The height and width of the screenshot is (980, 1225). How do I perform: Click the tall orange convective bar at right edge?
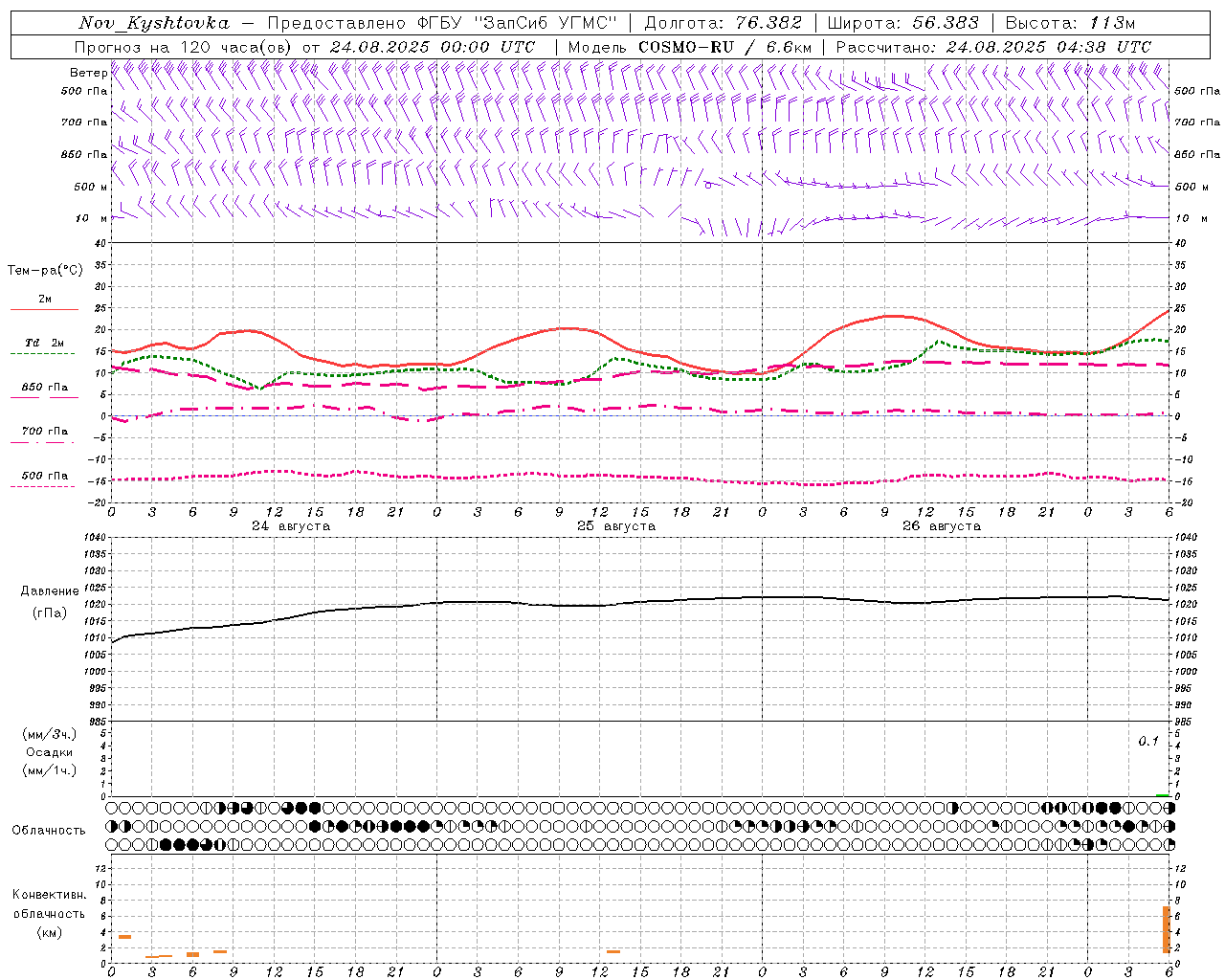click(x=1166, y=929)
